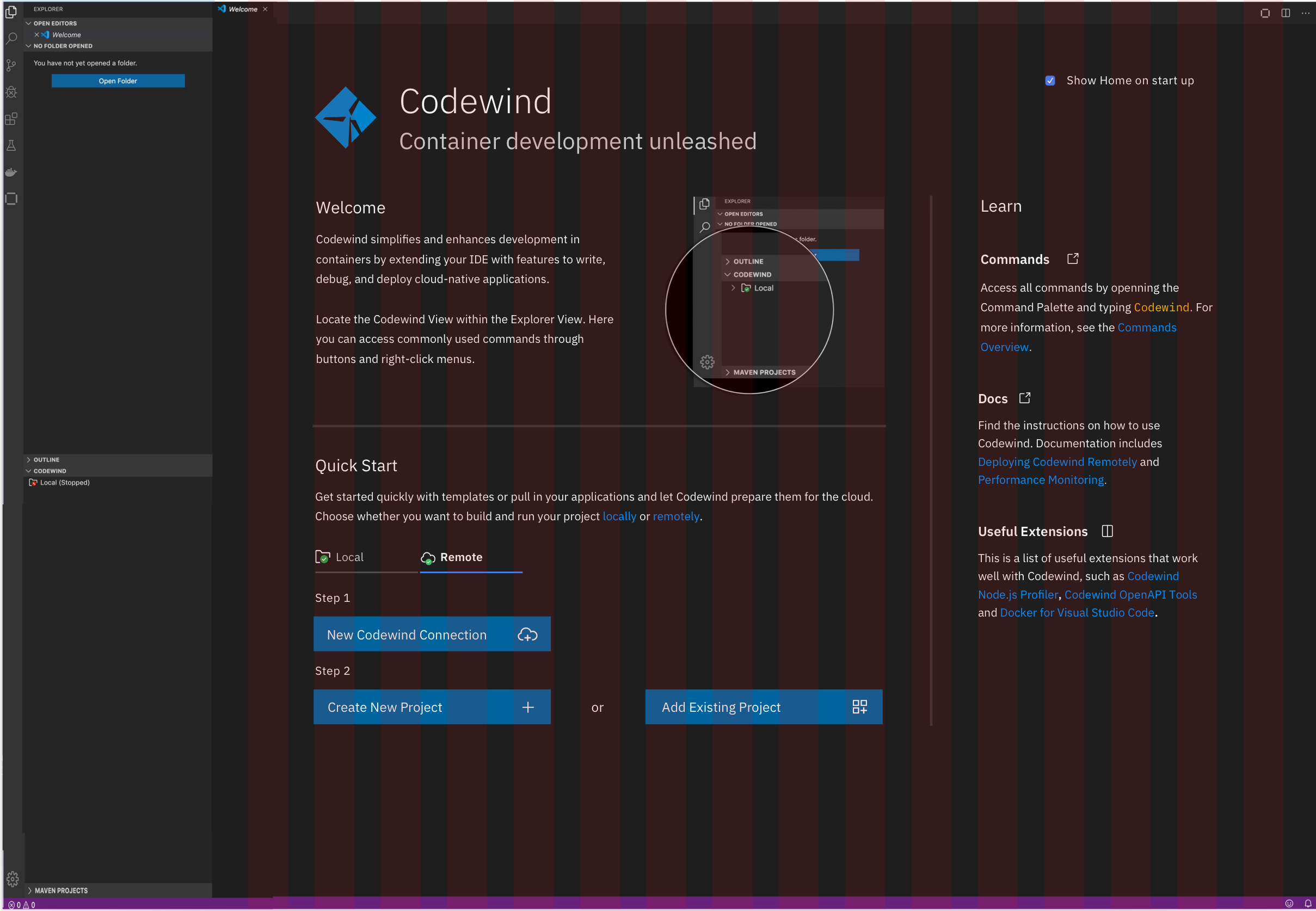Open the Run and Debug view
1316x911 pixels.
click(x=11, y=92)
